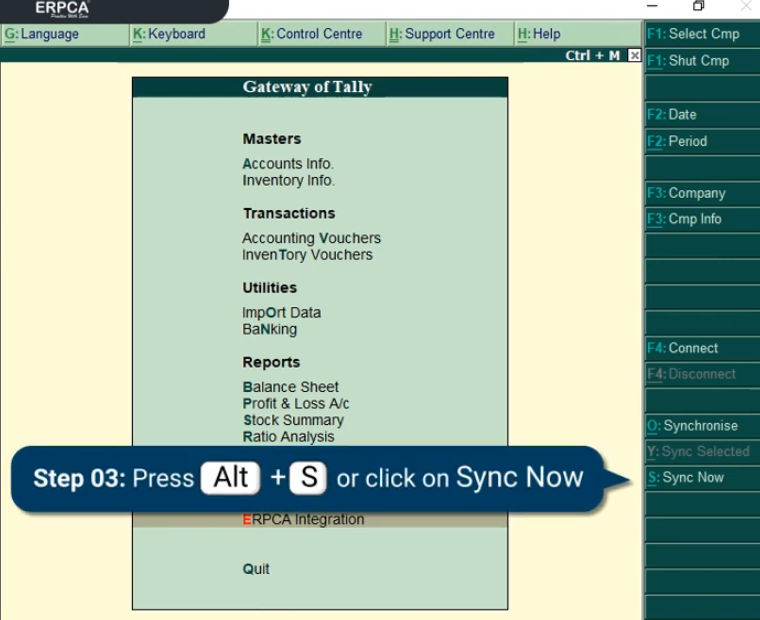Image resolution: width=760 pixels, height=620 pixels.
Task: Click the O: Synchronise button
Action: [x=702, y=426]
